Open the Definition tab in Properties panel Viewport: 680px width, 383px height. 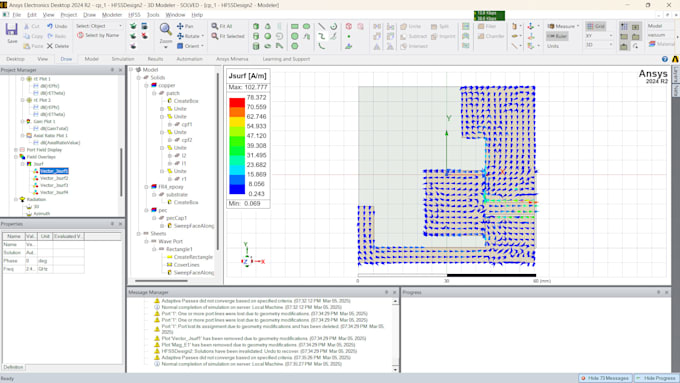tap(13, 367)
